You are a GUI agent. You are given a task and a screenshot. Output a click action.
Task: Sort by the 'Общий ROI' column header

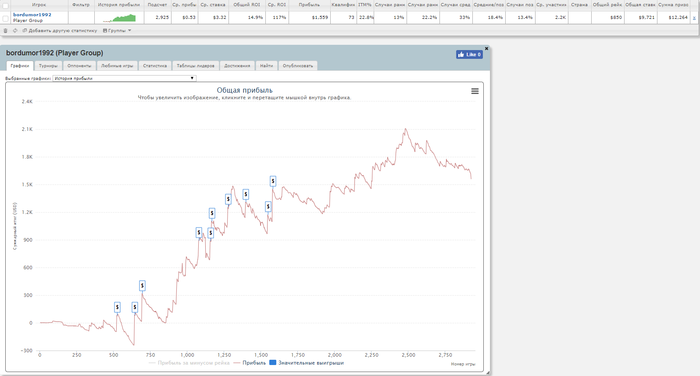pos(247,4)
